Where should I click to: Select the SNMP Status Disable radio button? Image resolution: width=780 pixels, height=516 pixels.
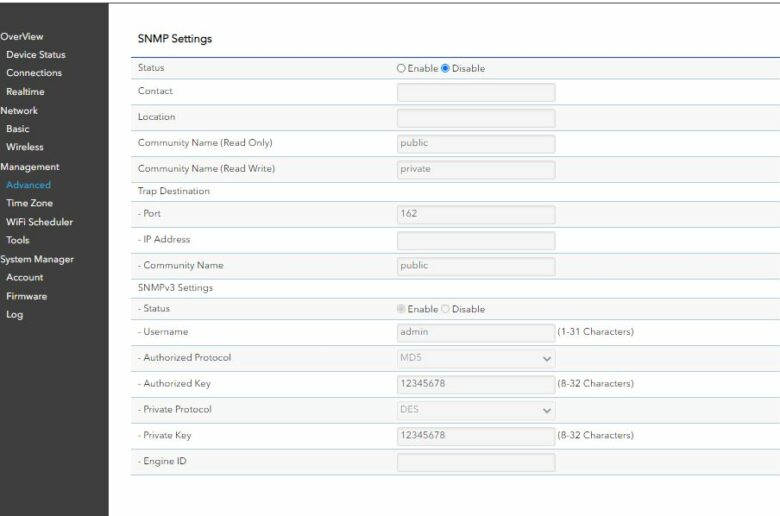pyautogui.click(x=445, y=68)
